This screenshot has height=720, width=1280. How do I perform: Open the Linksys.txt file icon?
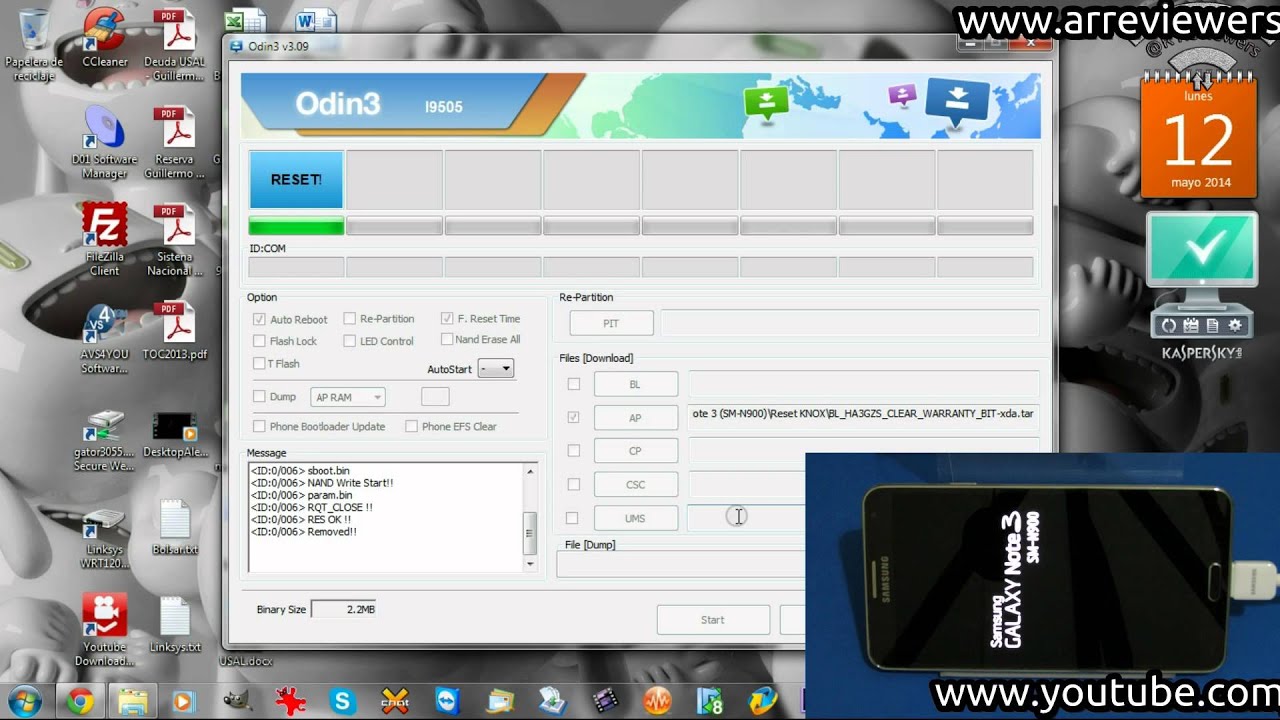tap(174, 625)
